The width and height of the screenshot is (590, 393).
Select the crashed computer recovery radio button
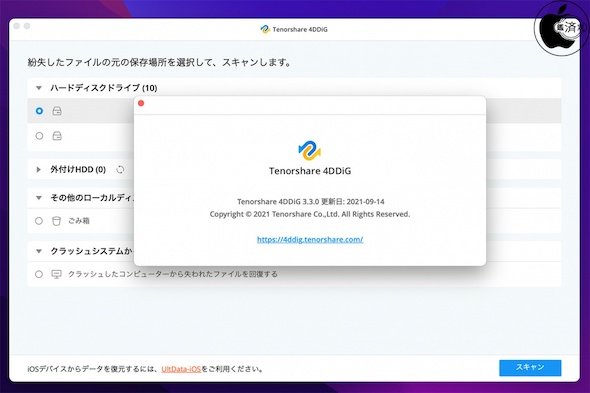[x=39, y=274]
